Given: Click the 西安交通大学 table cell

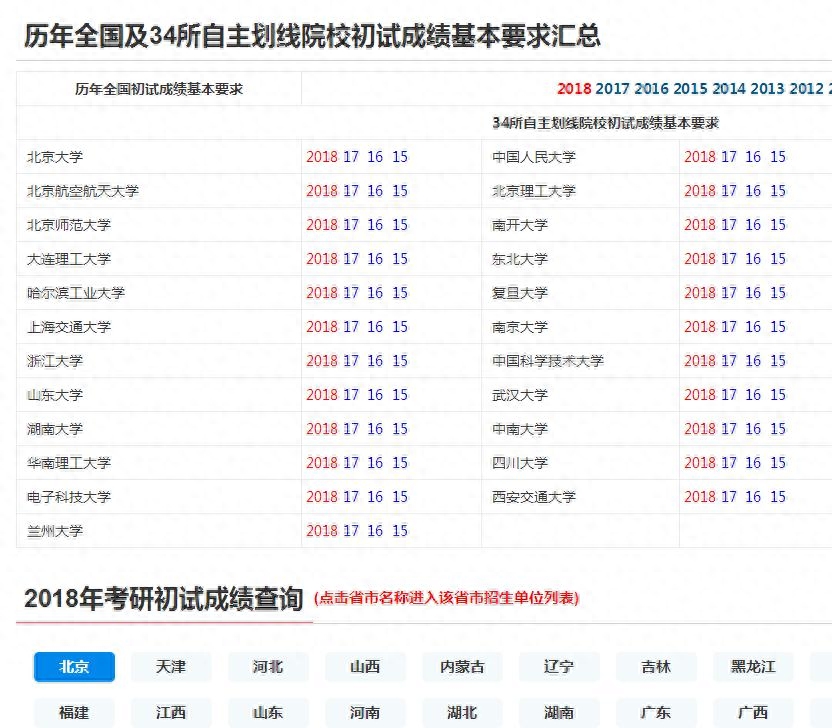Looking at the screenshot, I should tap(580, 496).
